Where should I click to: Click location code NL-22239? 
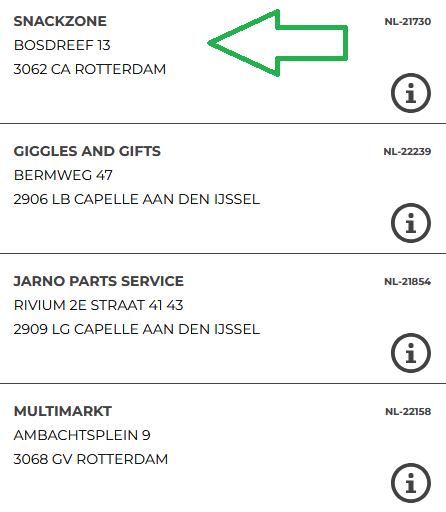click(407, 152)
